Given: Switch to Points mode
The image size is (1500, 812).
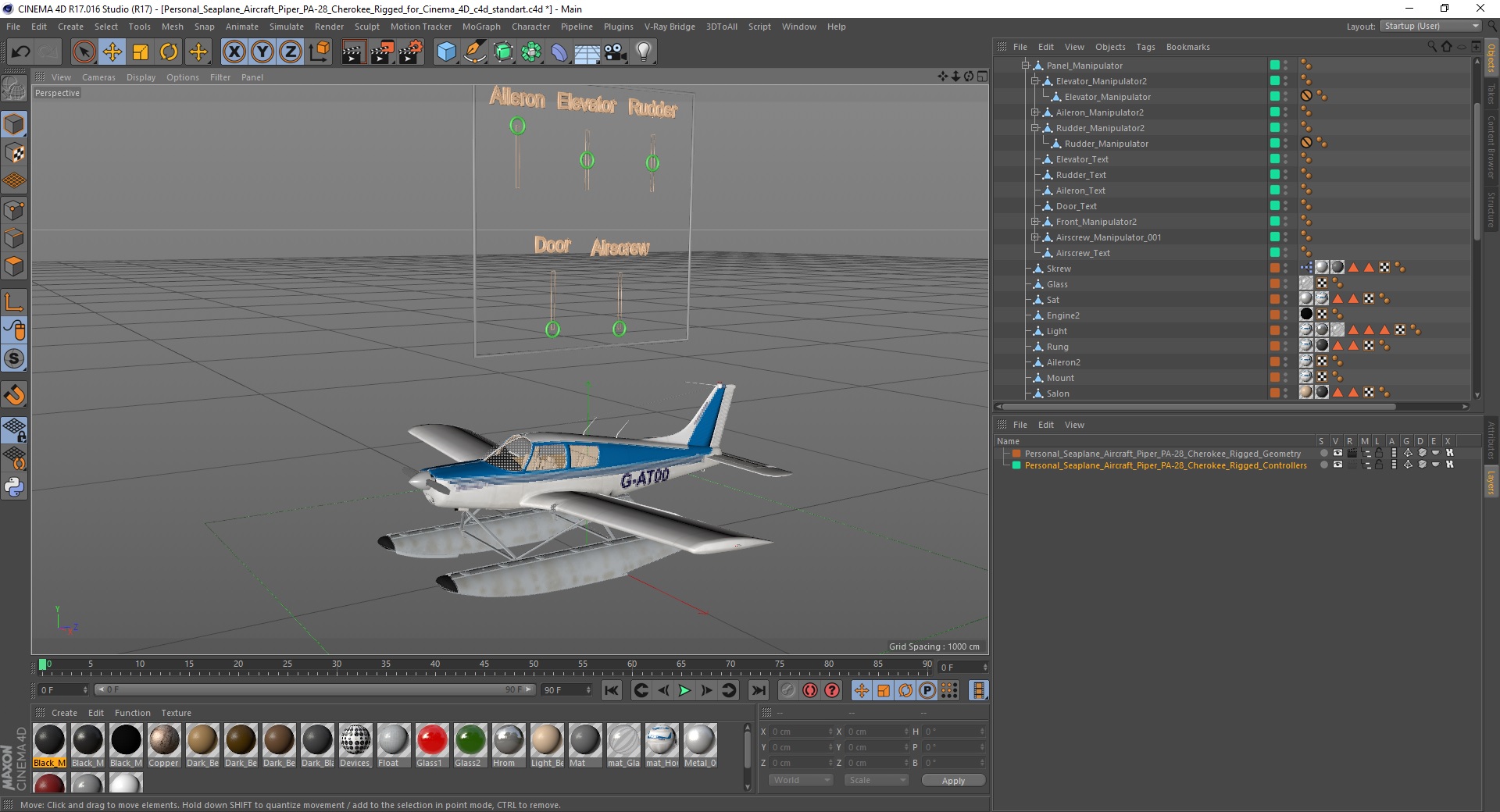Looking at the screenshot, I should click(x=14, y=210).
